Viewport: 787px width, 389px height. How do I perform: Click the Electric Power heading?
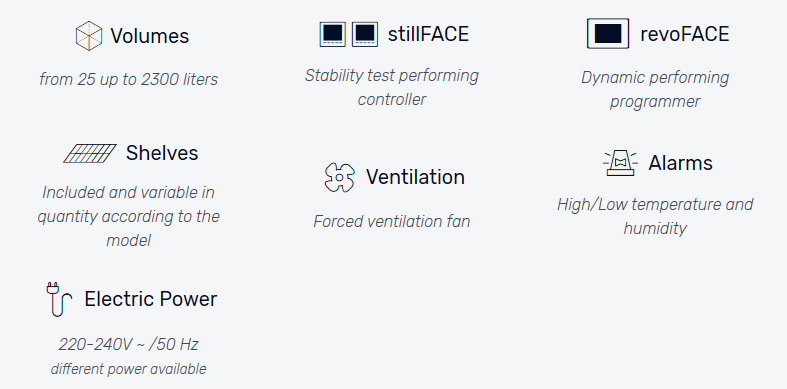click(x=151, y=299)
